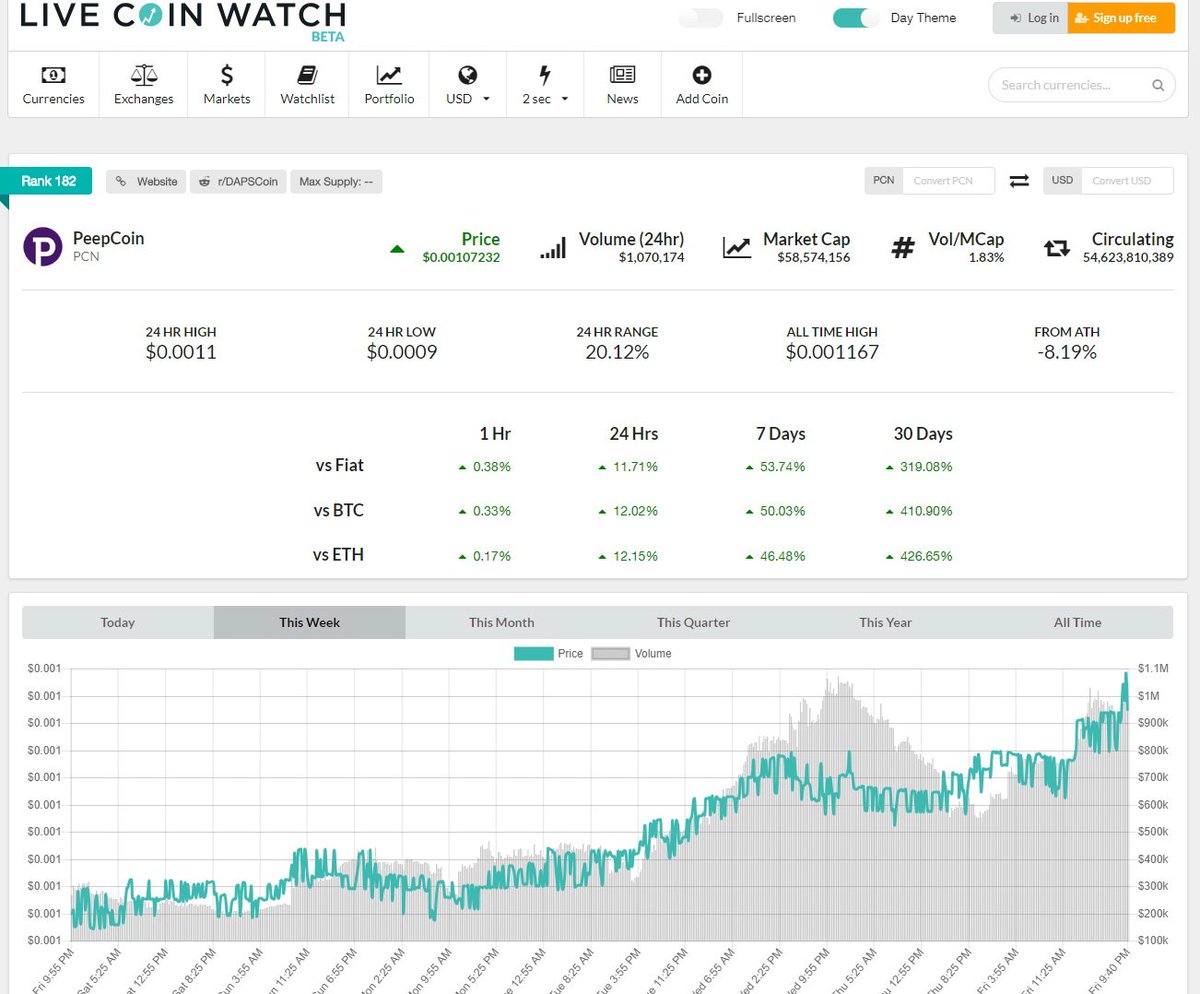This screenshot has height=994, width=1200.
Task: Click the 54,623,810,389 circulating value
Action: [1128, 258]
